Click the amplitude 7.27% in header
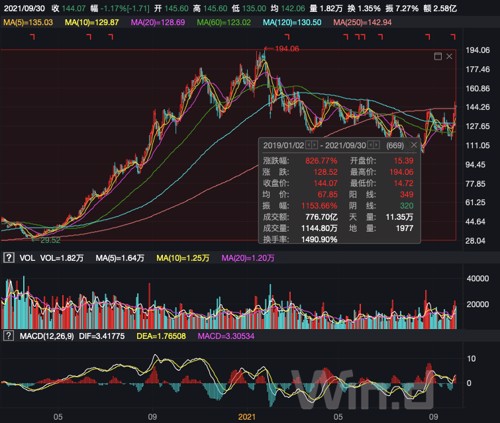This screenshot has height=423, width=500. (x=407, y=8)
